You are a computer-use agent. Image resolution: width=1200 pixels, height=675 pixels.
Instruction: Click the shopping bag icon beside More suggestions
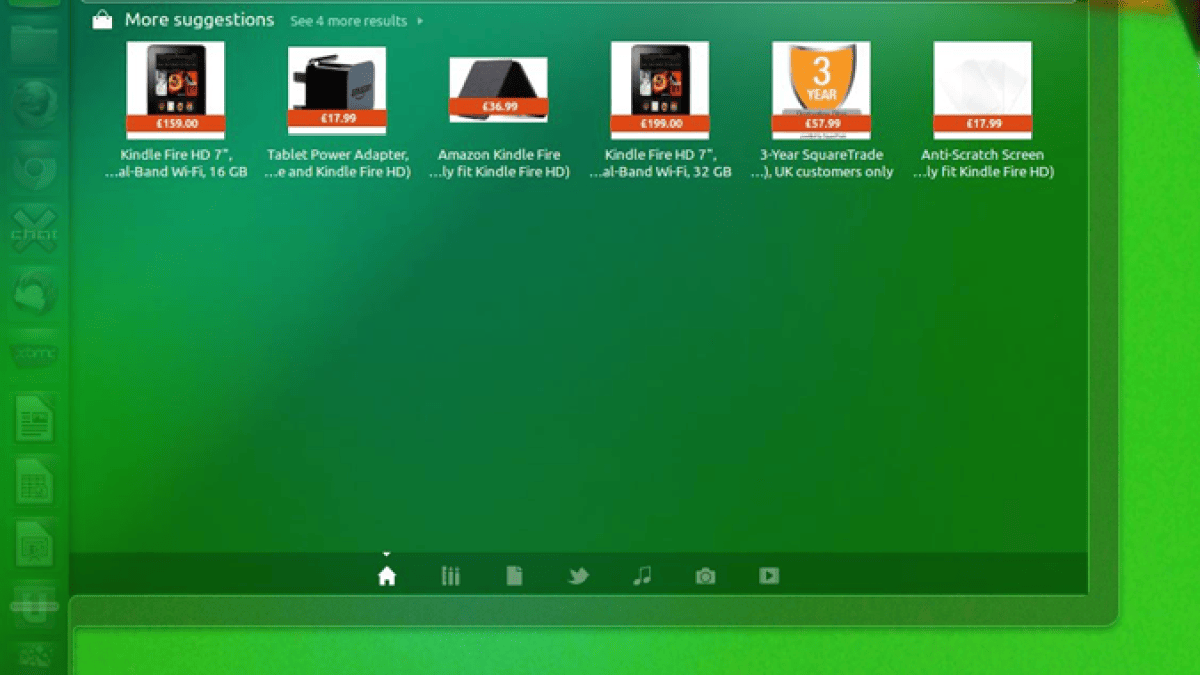tap(102, 20)
